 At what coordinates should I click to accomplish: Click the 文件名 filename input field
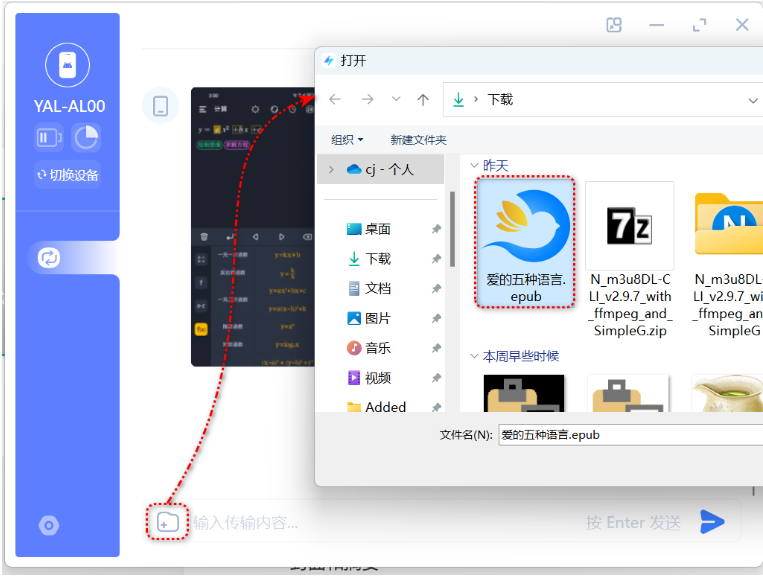(630, 435)
